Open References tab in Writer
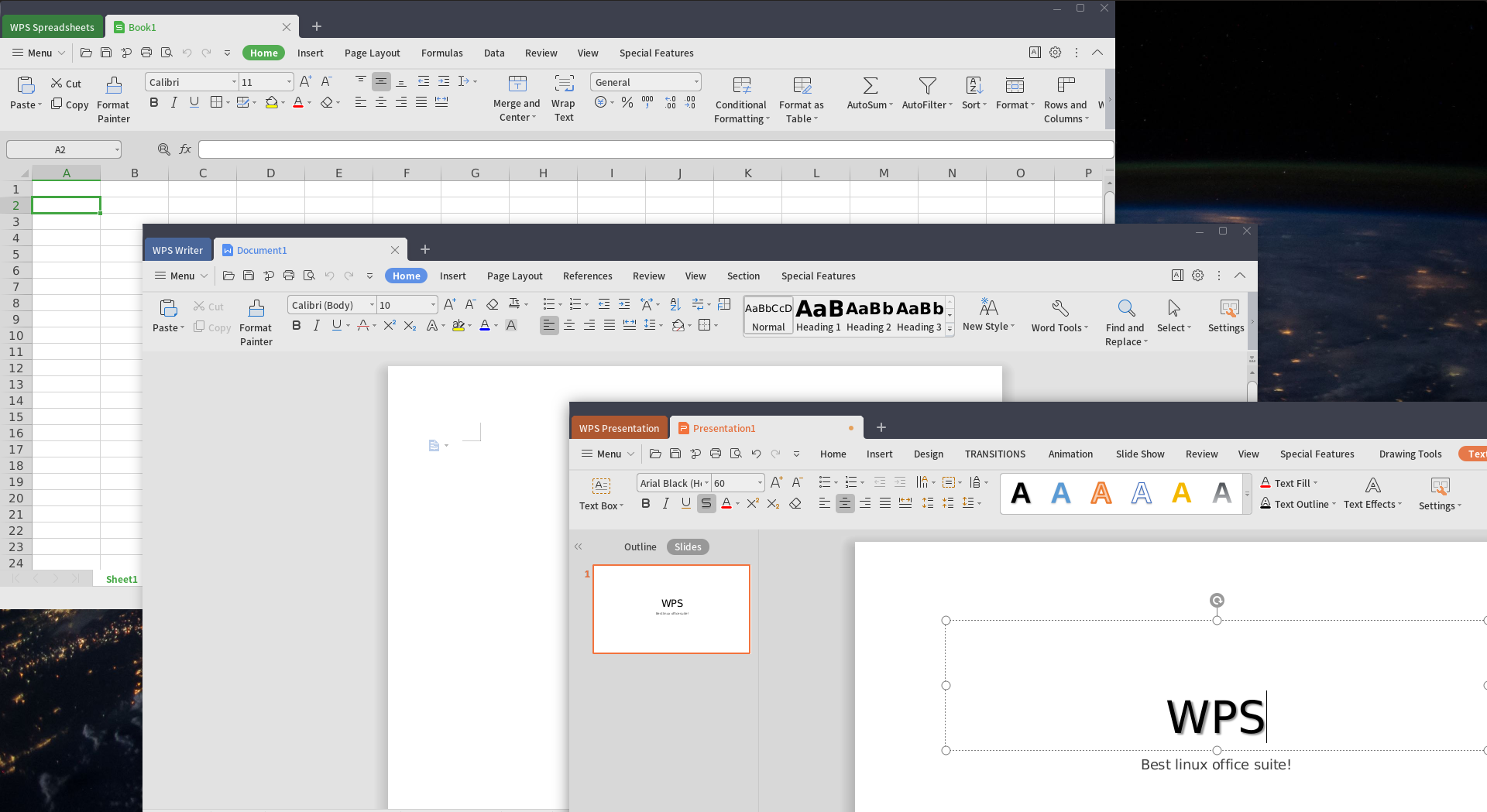The image size is (1487, 812). (x=588, y=276)
